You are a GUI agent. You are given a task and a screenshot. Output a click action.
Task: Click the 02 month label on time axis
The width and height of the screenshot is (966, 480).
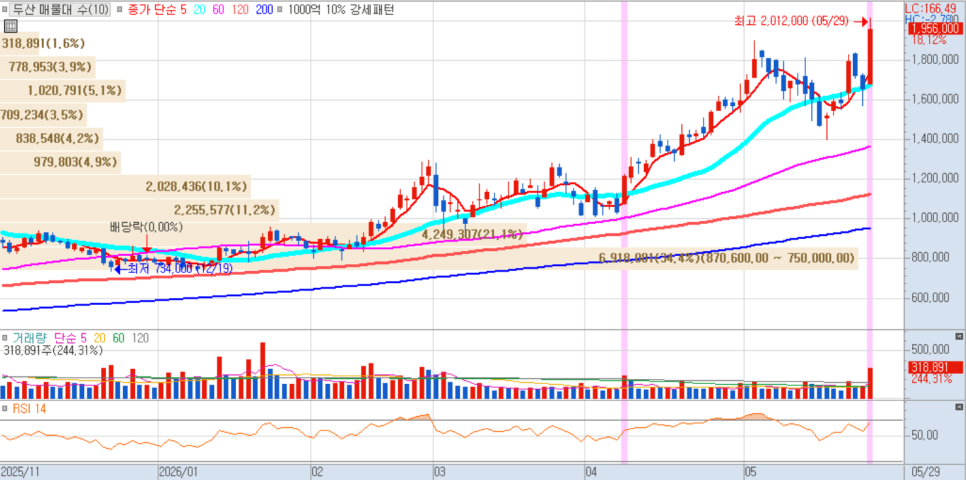tap(317, 471)
